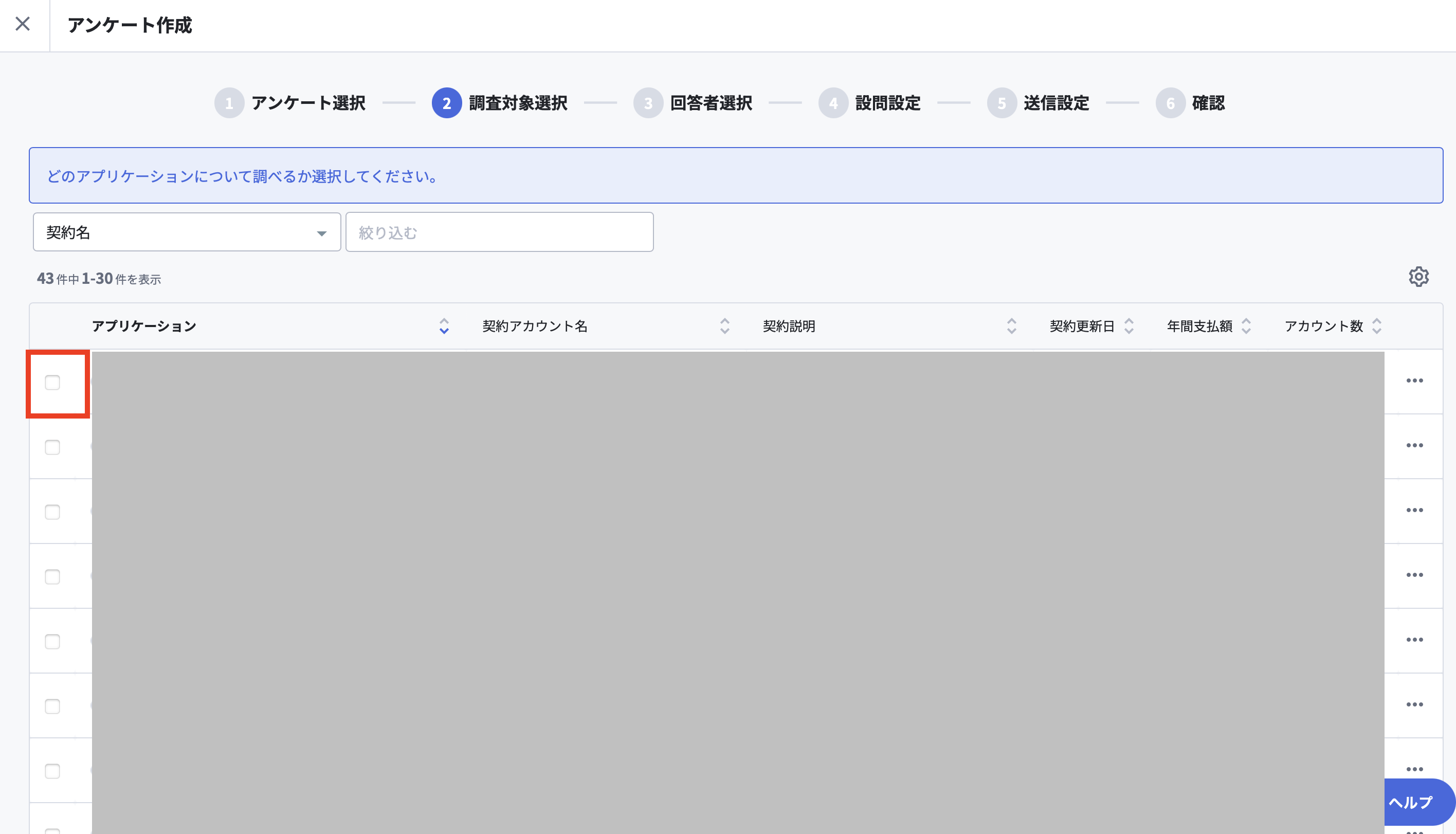Click the 絞り込む filter input field
The height and width of the screenshot is (834, 1456).
(499, 232)
